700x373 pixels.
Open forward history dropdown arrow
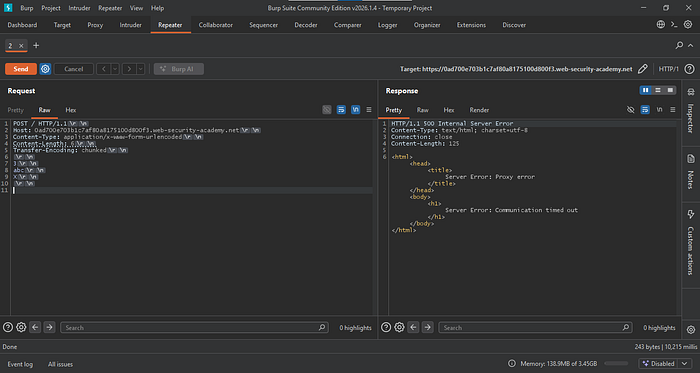tap(141, 69)
